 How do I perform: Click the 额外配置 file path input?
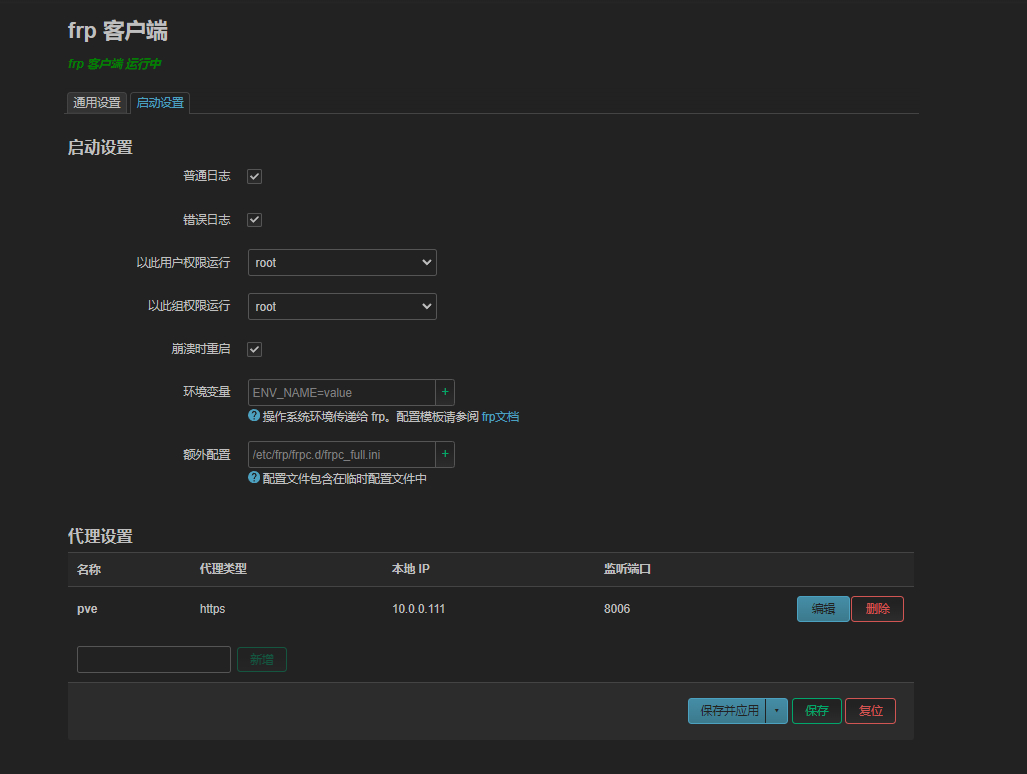pyautogui.click(x=341, y=454)
